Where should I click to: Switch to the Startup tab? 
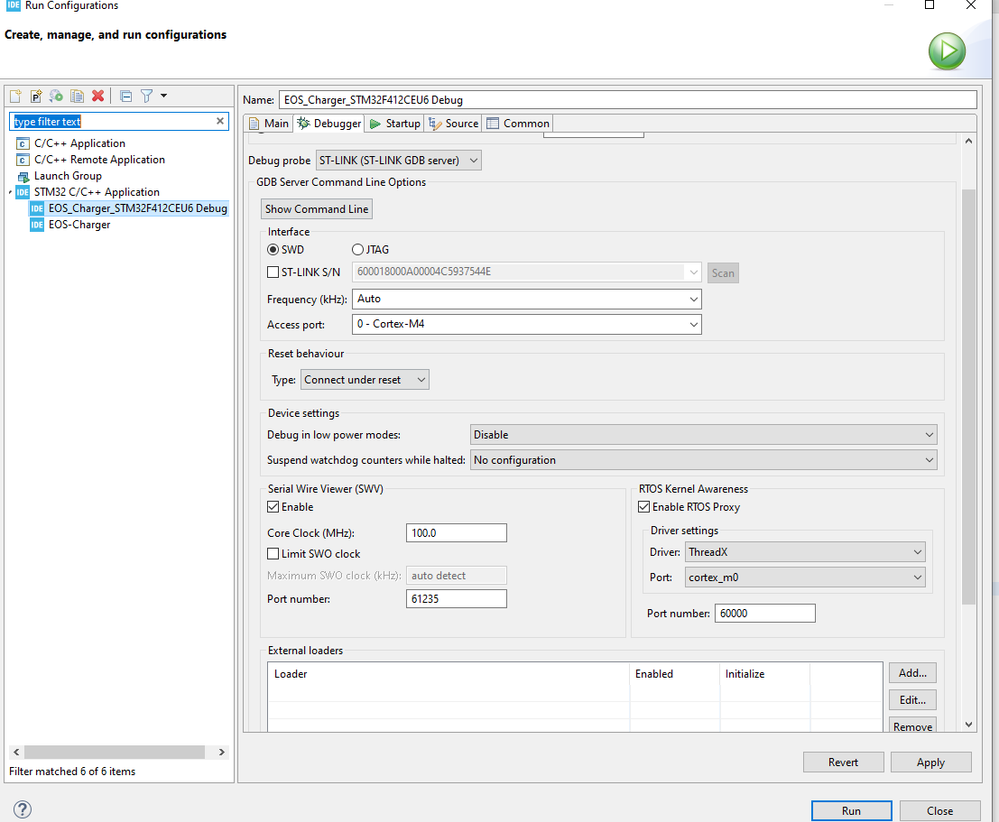(395, 124)
